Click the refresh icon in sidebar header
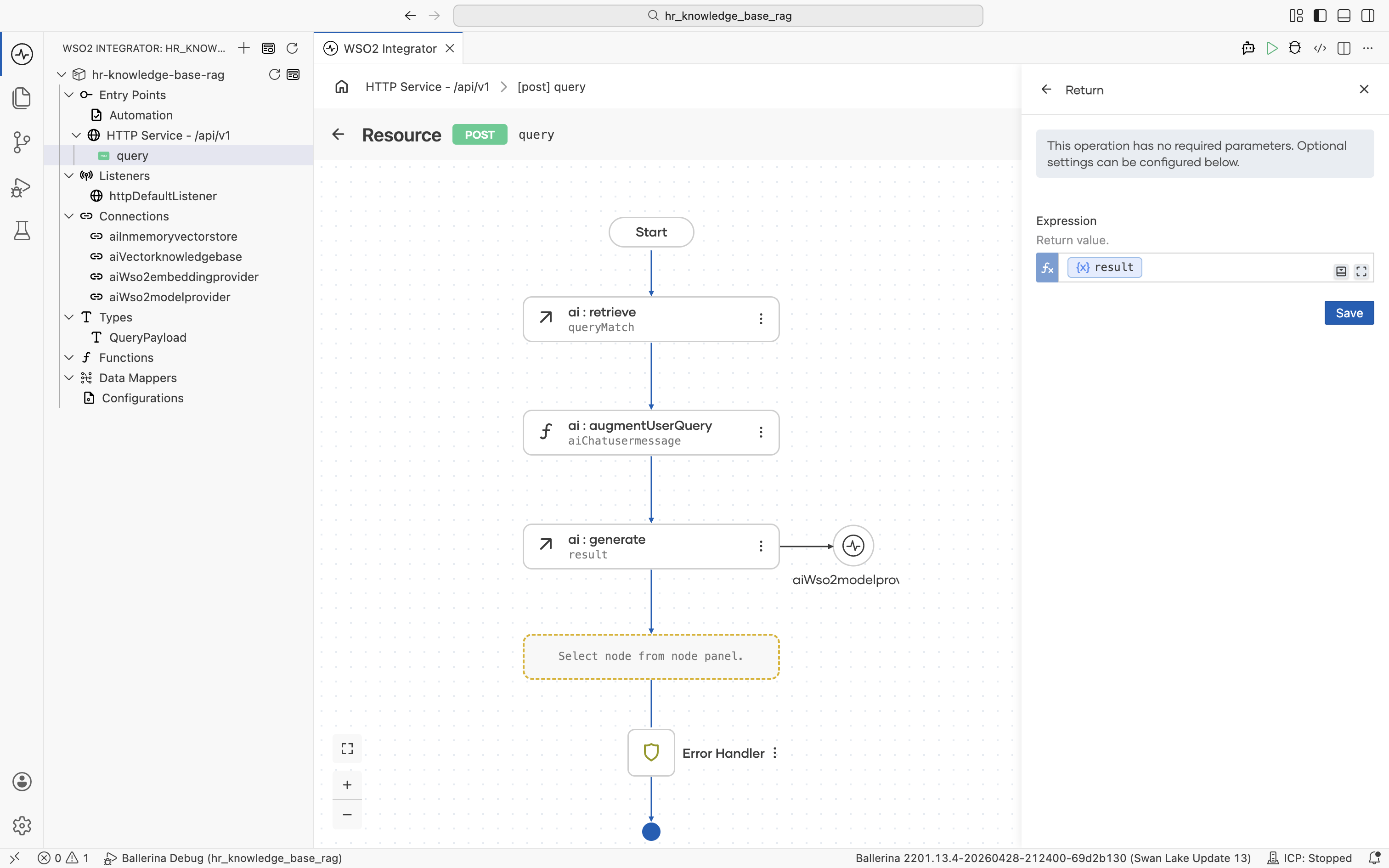Screen dimensions: 1389x868 (x=292, y=48)
